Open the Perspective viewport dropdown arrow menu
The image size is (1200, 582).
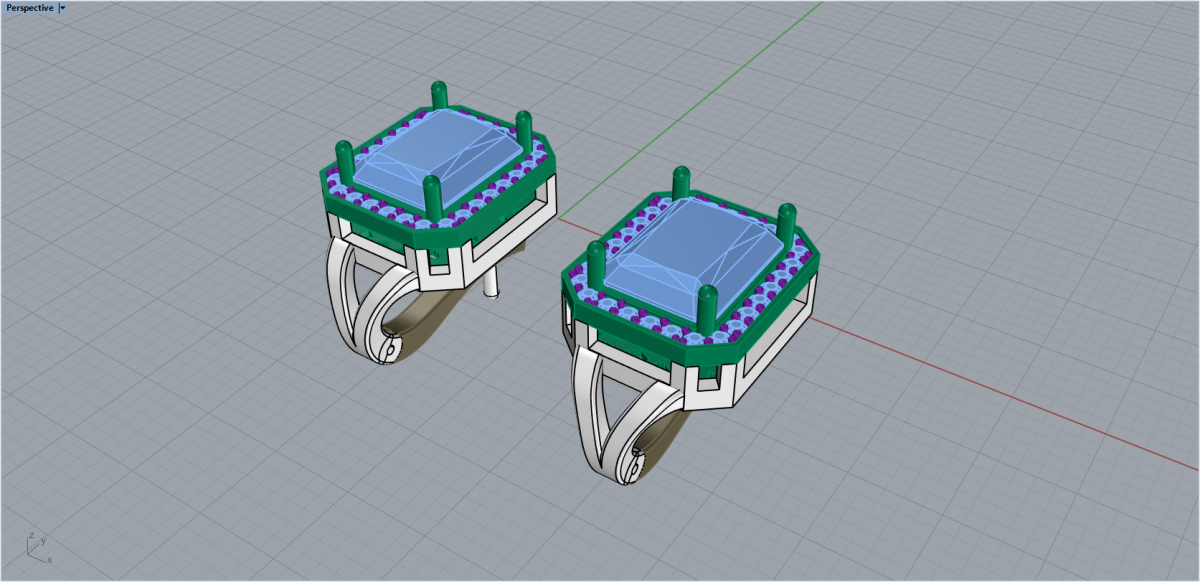(63, 8)
